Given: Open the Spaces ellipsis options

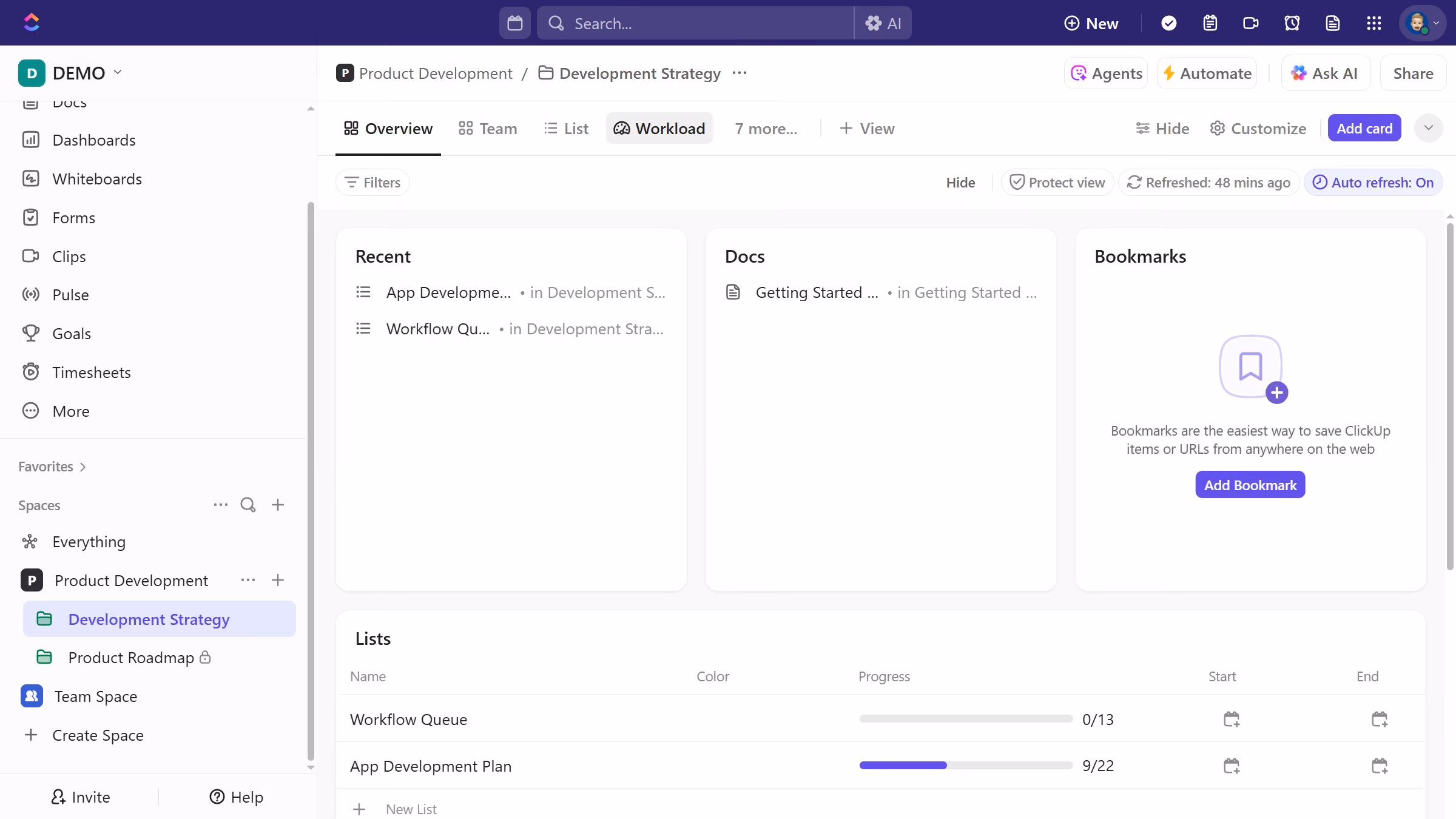Looking at the screenshot, I should point(221,505).
